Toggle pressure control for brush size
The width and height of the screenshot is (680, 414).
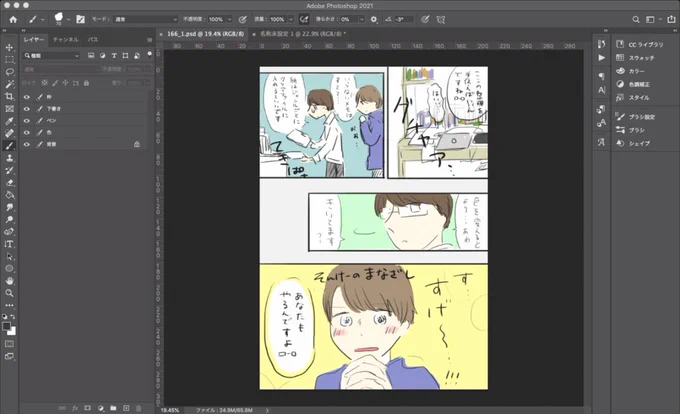[x=425, y=20]
